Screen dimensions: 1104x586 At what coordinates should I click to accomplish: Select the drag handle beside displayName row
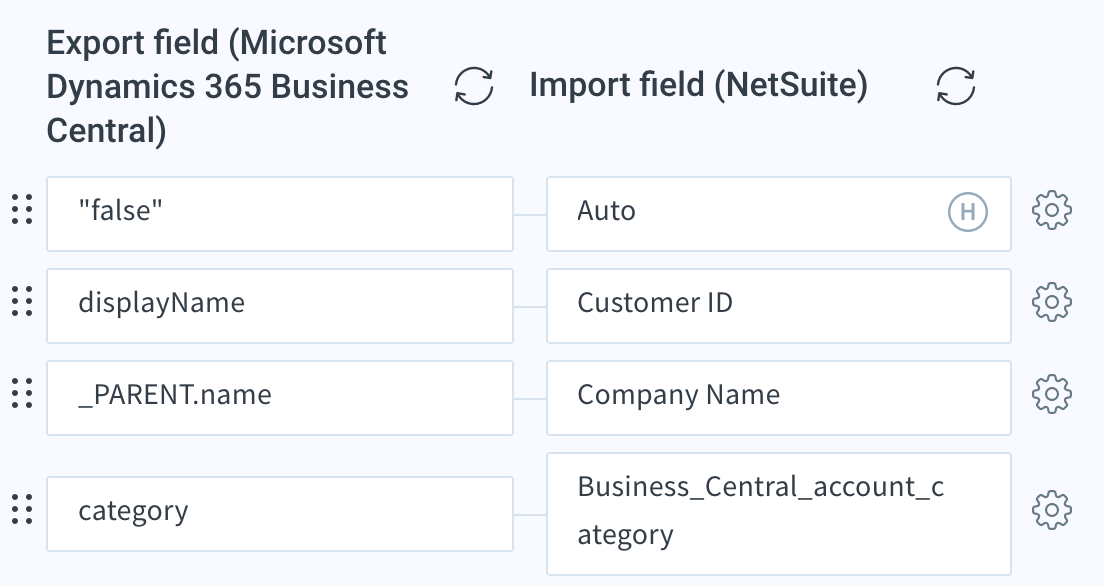pos(23,301)
